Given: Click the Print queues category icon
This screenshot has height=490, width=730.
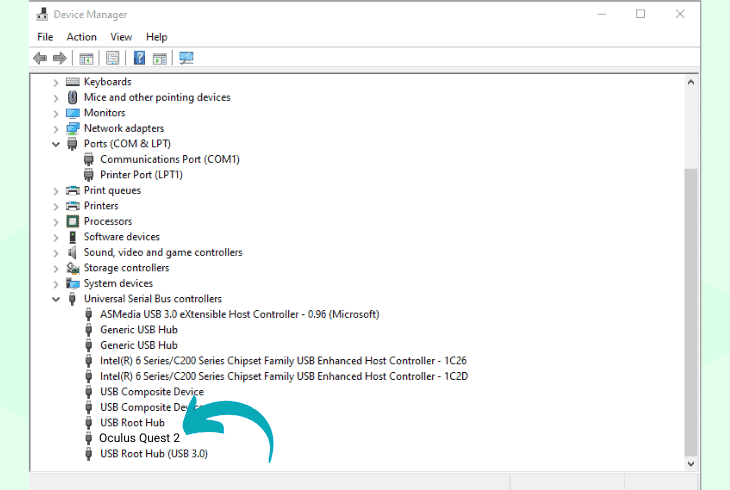Looking at the screenshot, I should 73,191.
